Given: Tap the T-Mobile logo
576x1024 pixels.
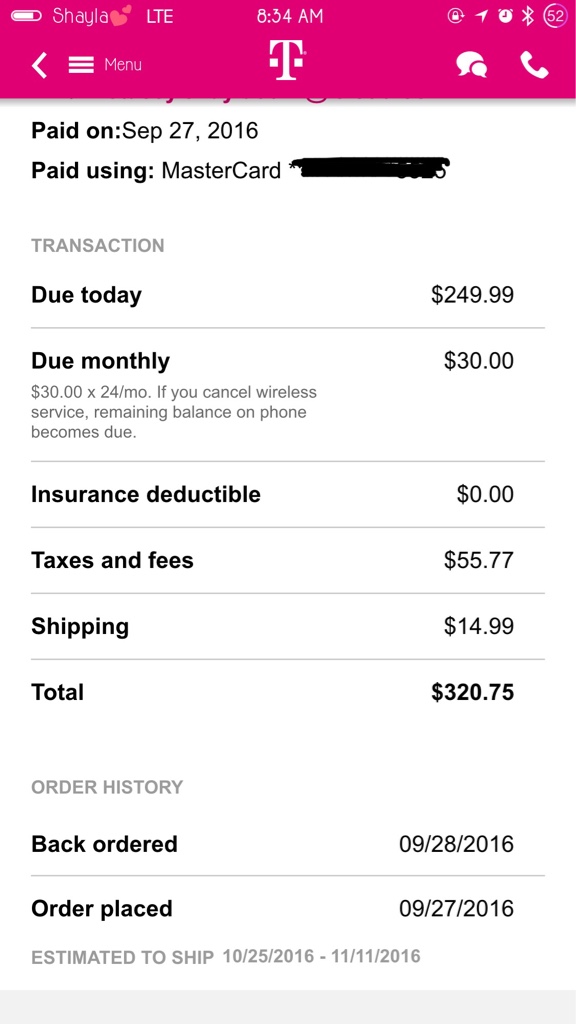Looking at the screenshot, I should [x=287, y=61].
